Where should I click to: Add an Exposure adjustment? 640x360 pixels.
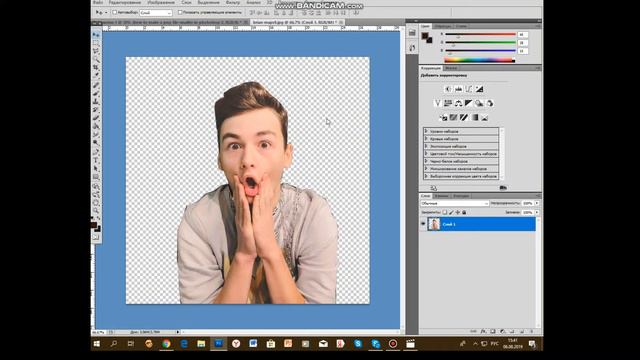479,89
